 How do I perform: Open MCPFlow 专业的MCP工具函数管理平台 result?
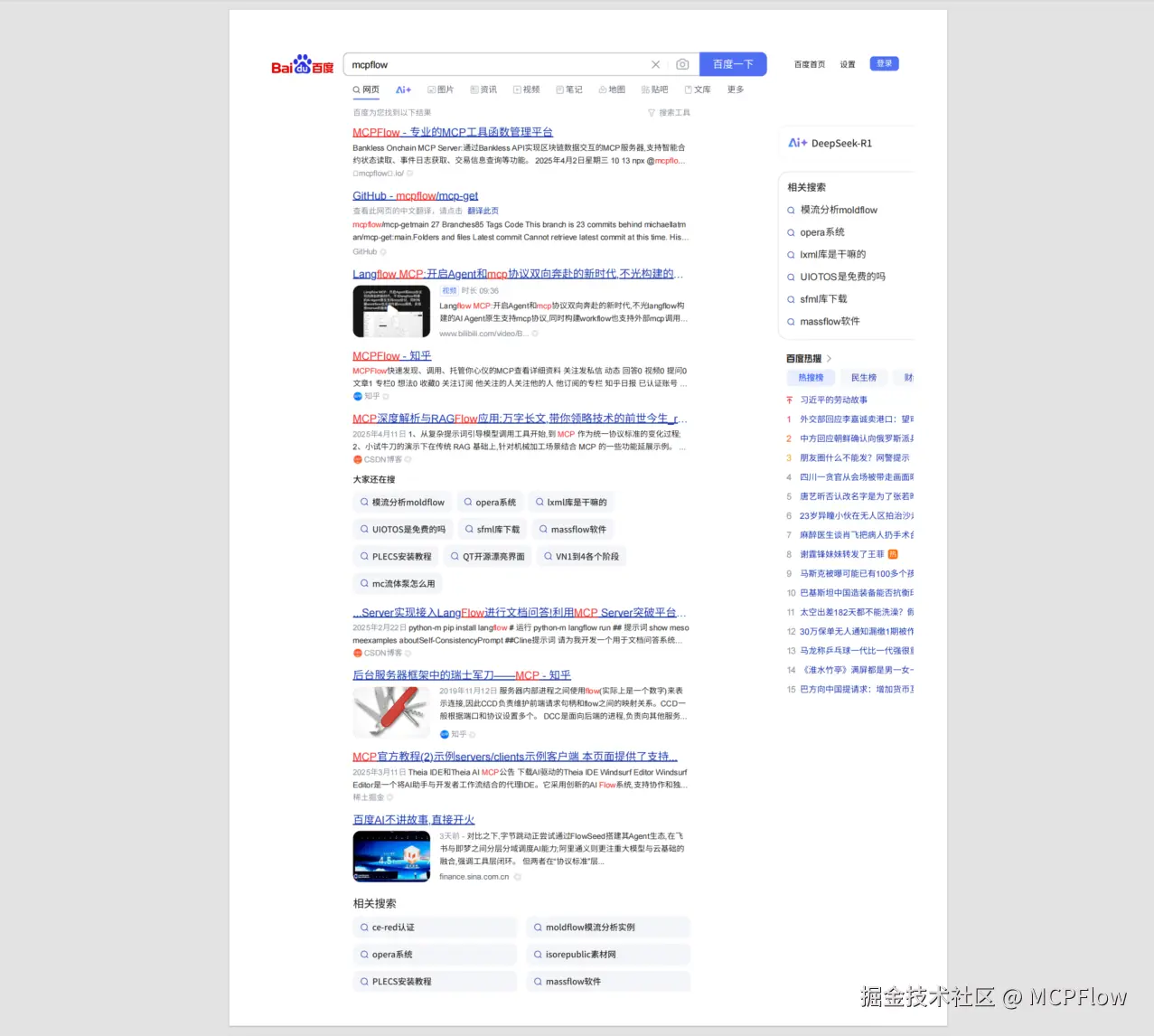tap(453, 132)
